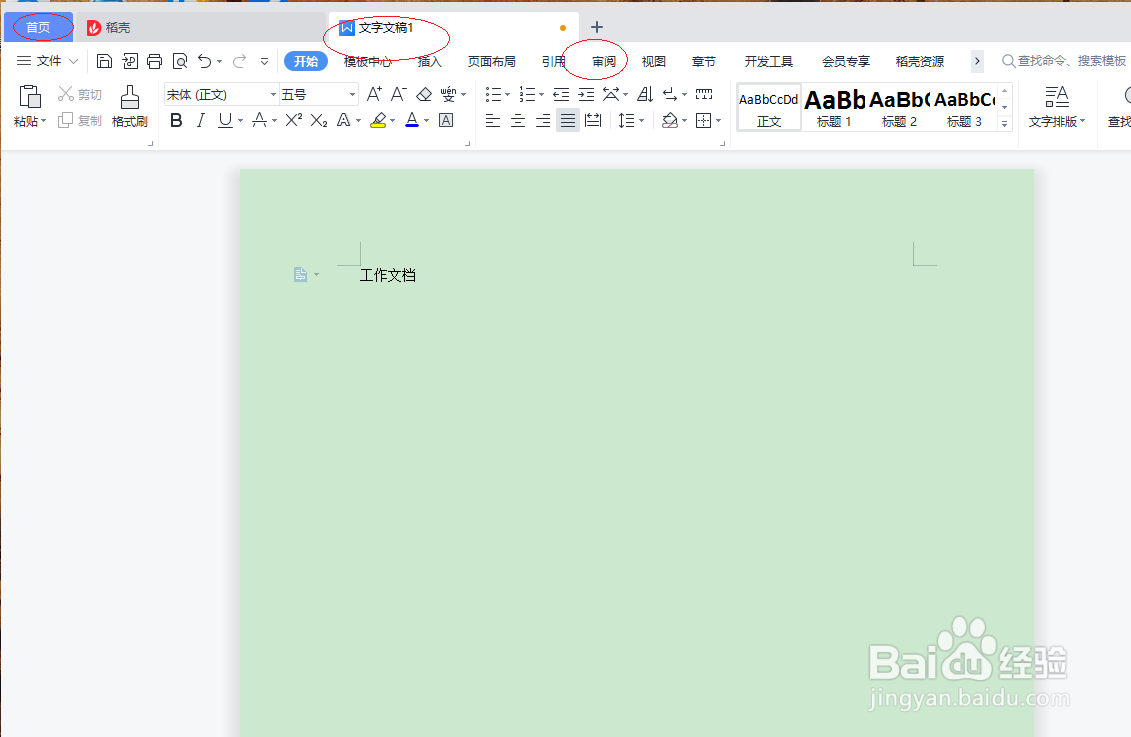The image size is (1131, 737).
Task: Open the customize quick access toolbar dropdown
Action: pos(265,61)
